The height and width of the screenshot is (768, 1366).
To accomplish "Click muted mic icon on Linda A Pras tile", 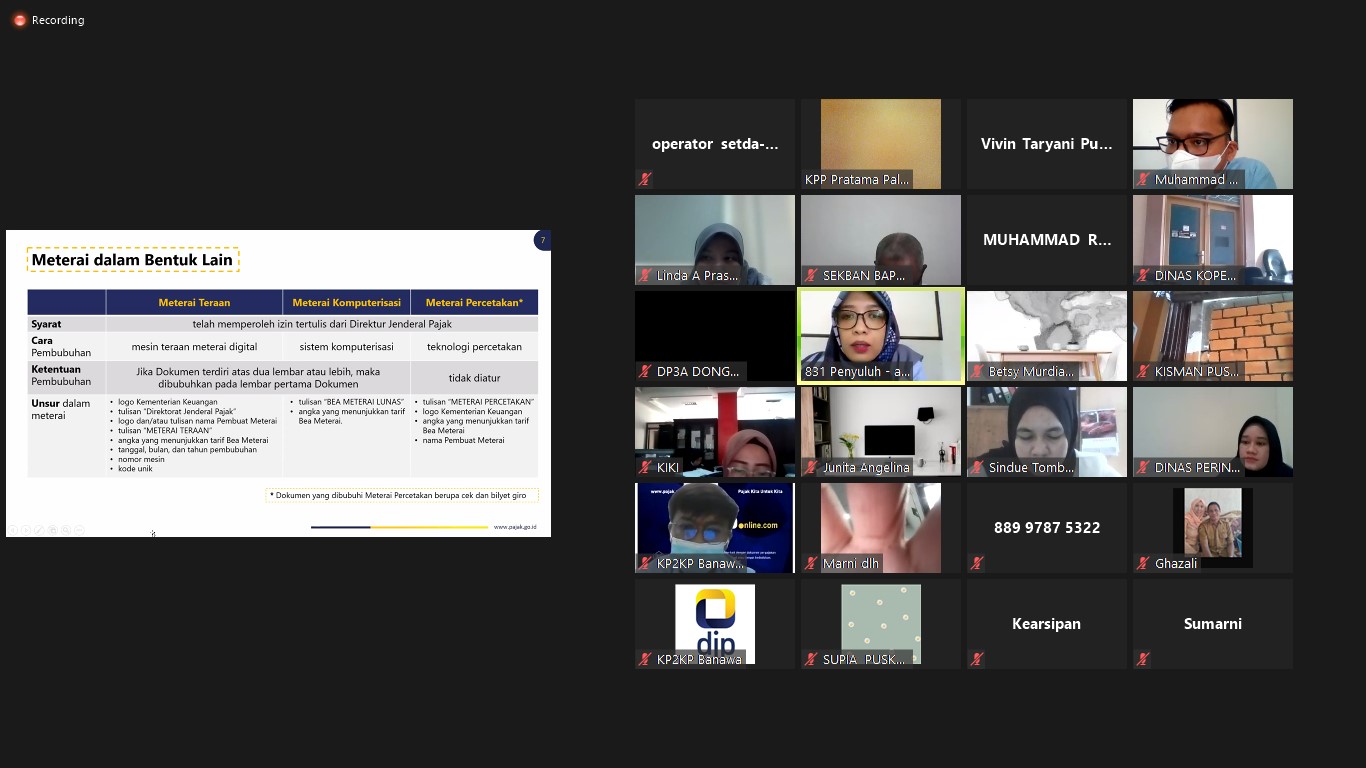I will [646, 276].
